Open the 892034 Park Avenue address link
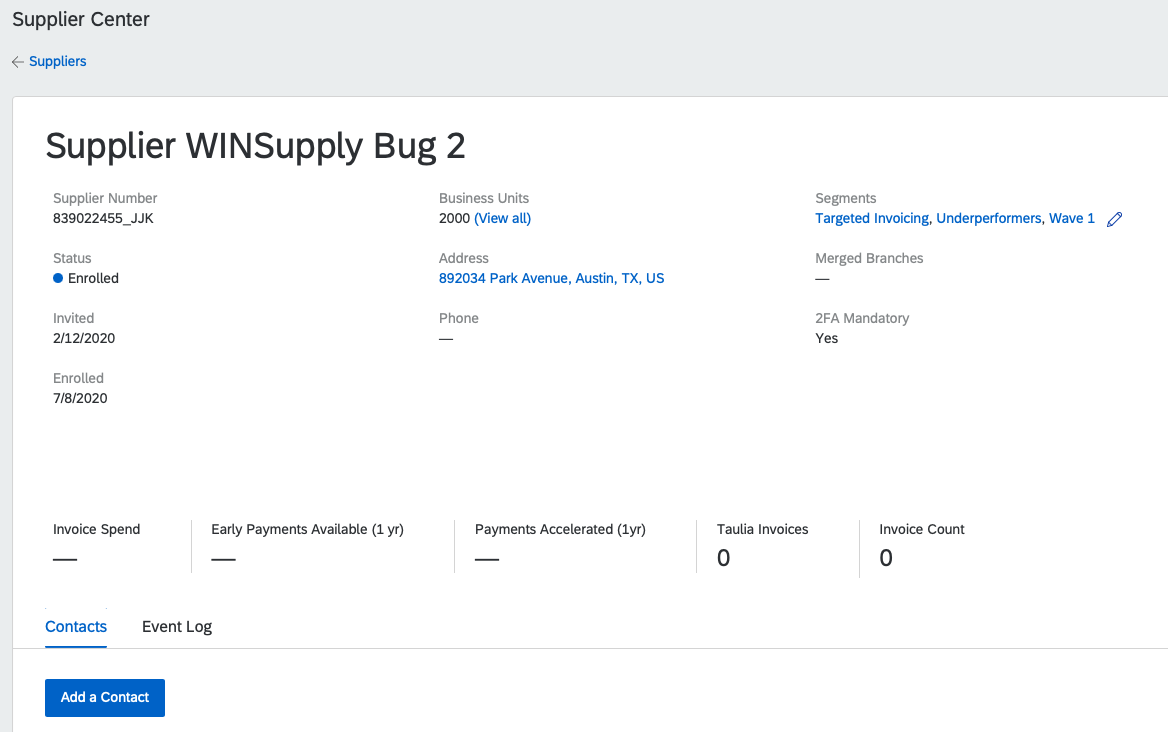Screen dimensions: 1168x732 551,279
